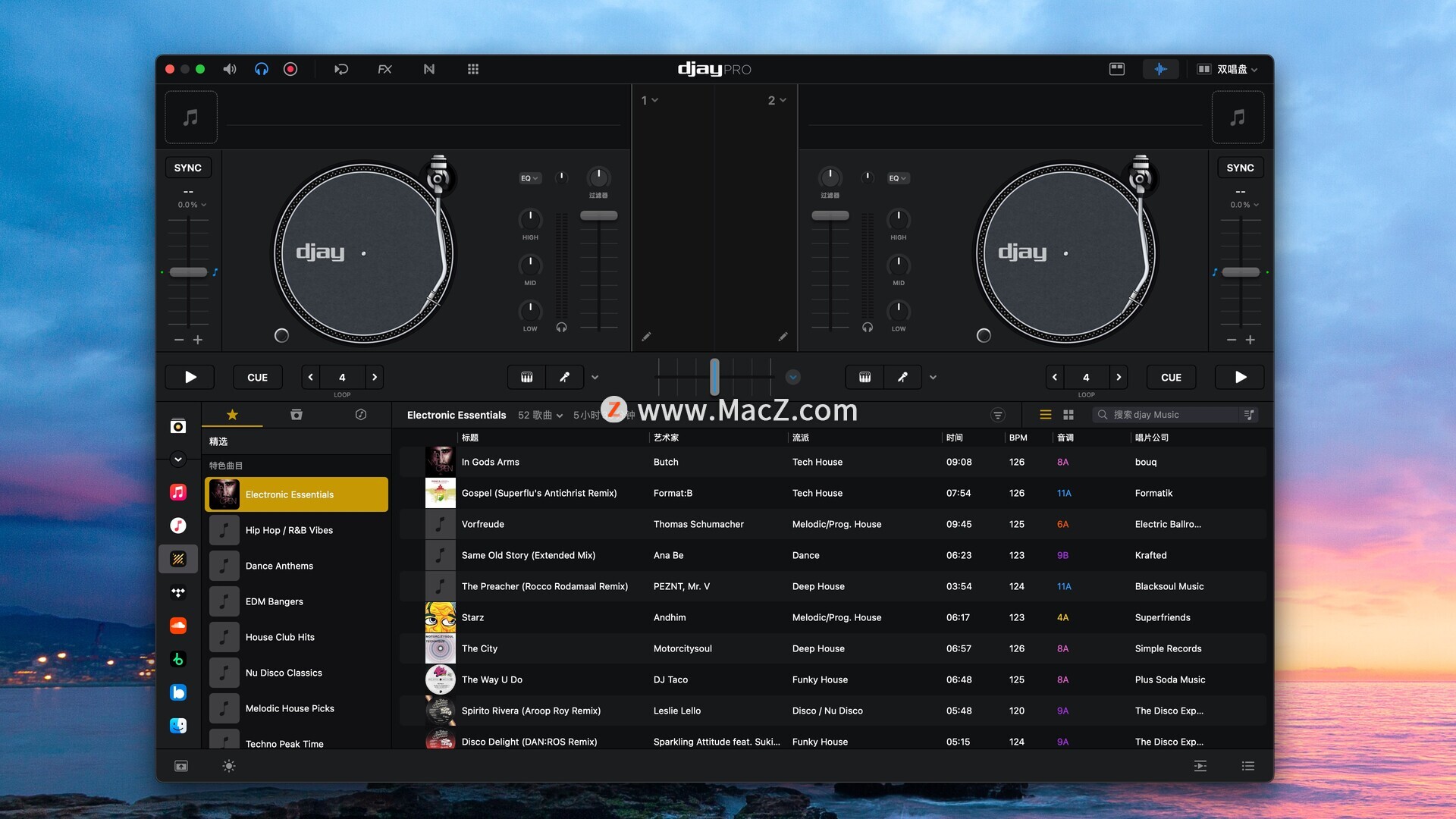The height and width of the screenshot is (819, 1456).
Task: Switch to the crate playlists tab
Action: click(x=297, y=415)
